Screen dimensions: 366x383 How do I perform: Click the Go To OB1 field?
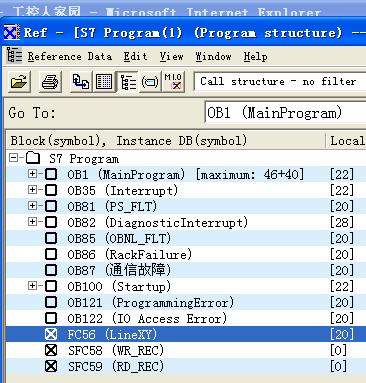click(286, 113)
